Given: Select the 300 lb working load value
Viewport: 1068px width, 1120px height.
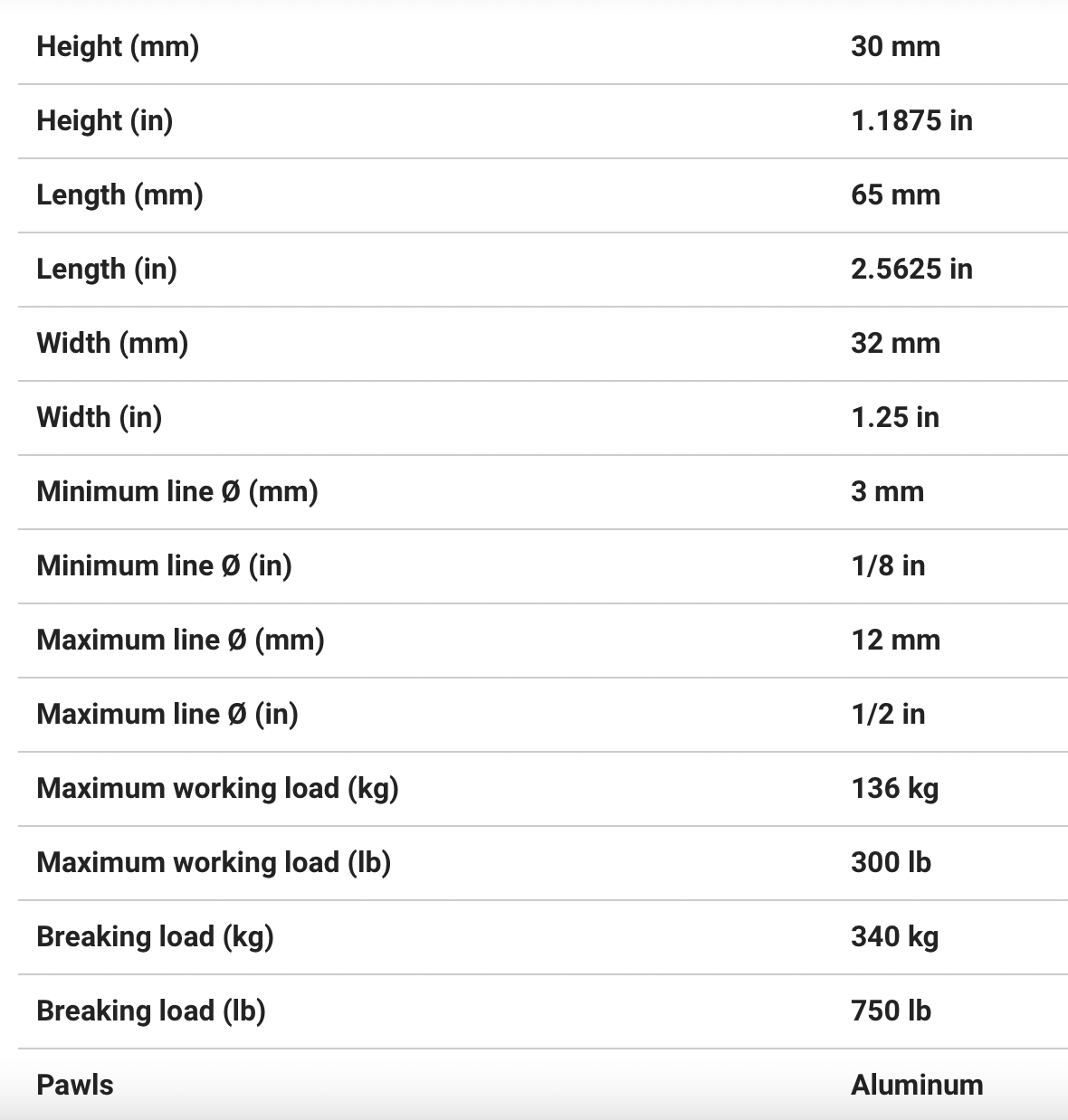Looking at the screenshot, I should tap(891, 862).
